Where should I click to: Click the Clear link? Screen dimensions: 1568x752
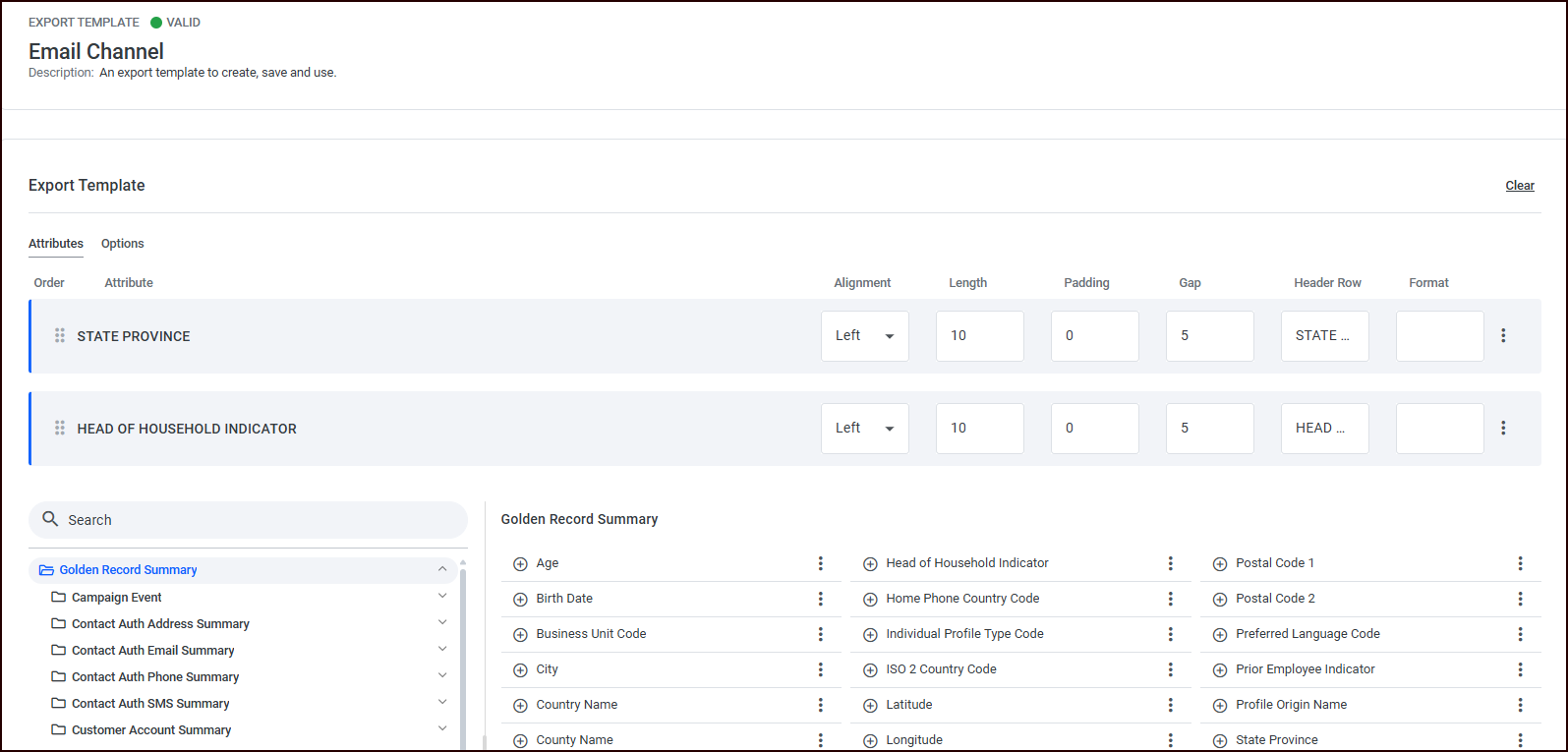1519,186
